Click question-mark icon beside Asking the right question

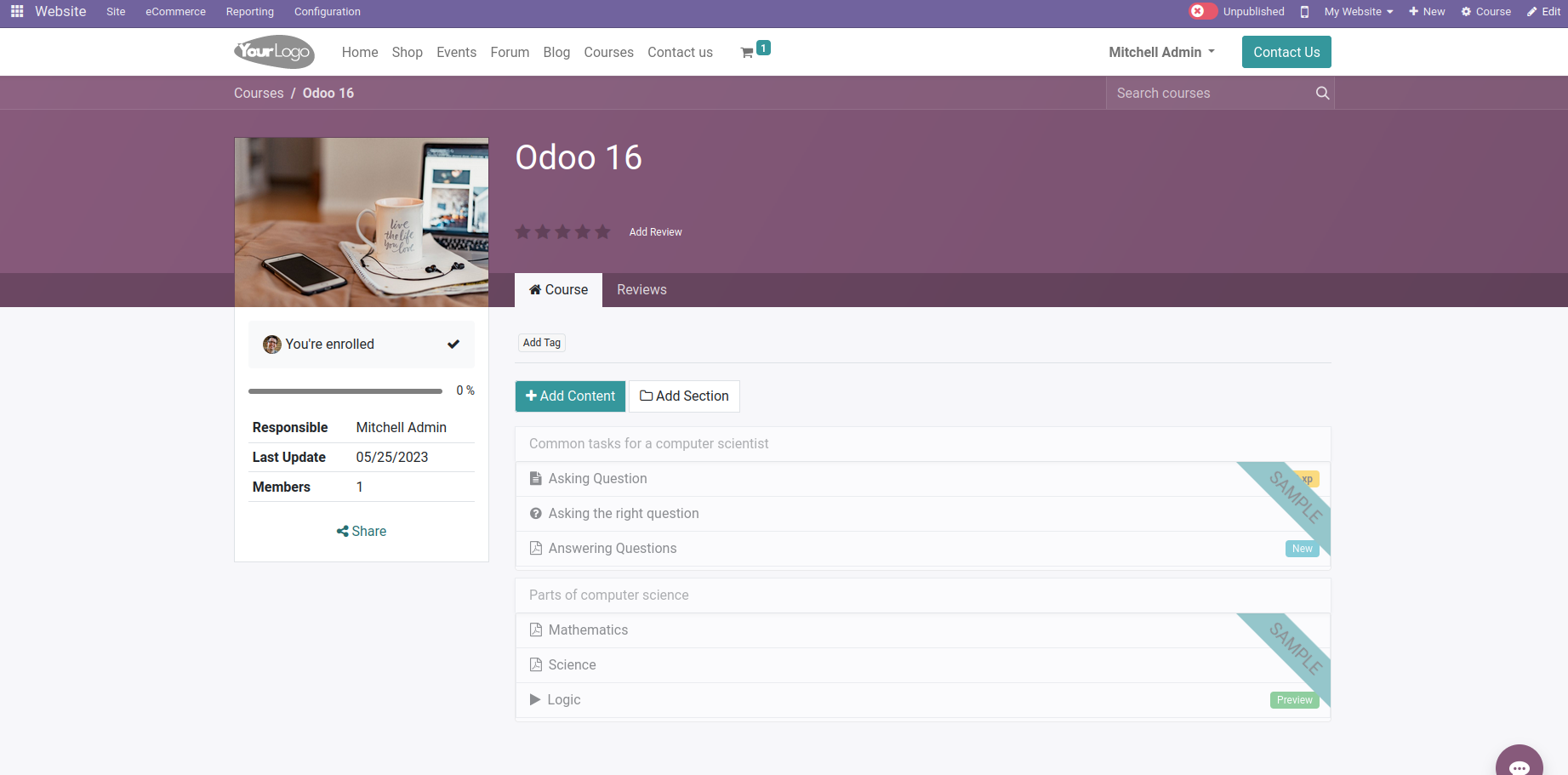pyautogui.click(x=536, y=514)
